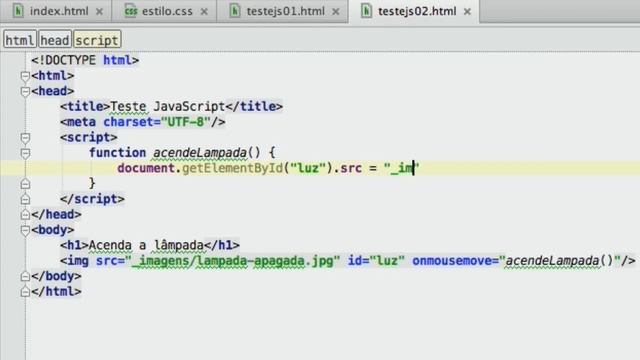Click the closing </body> tag text

pyautogui.click(x=56, y=276)
